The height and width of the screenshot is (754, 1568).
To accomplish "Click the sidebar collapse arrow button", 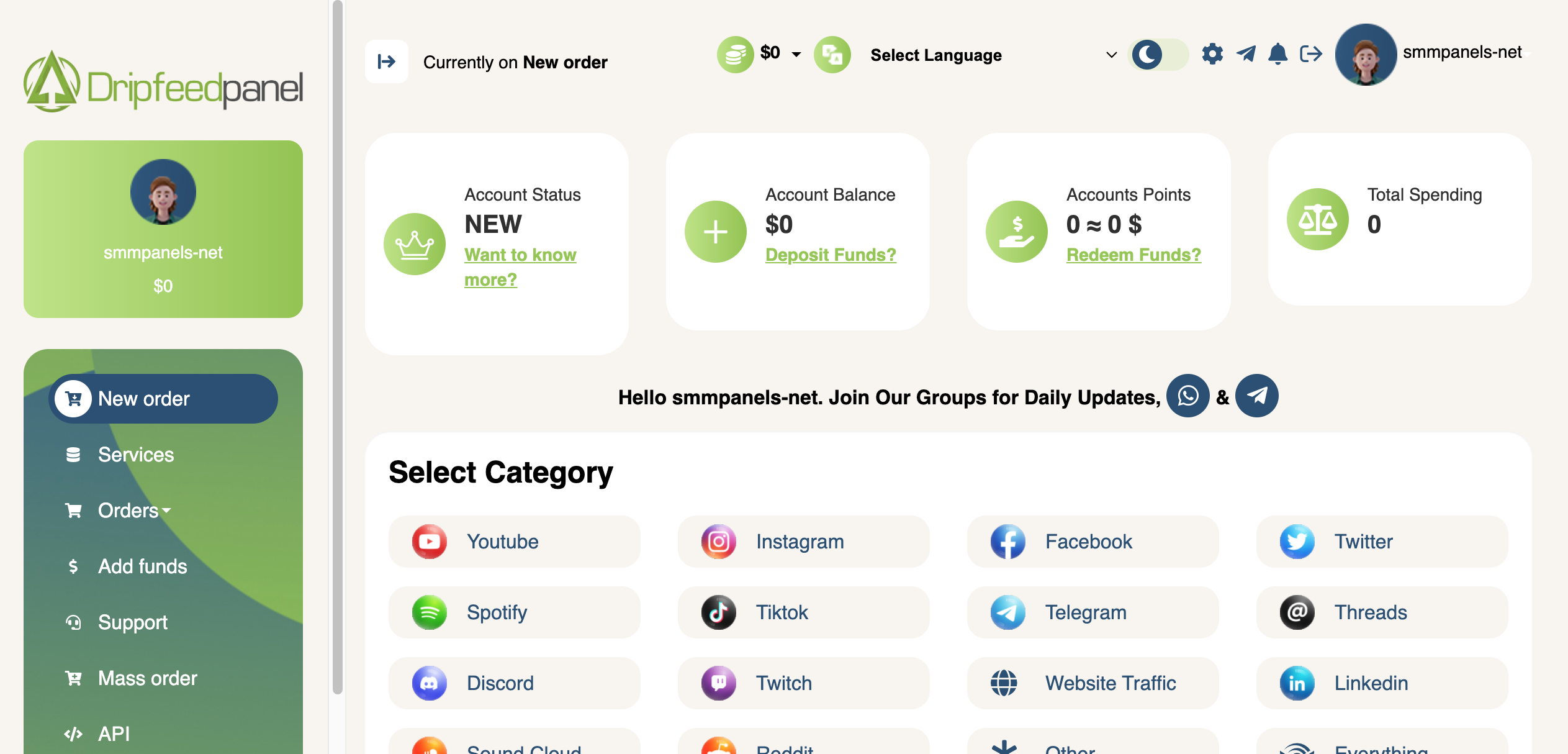I will pos(386,61).
